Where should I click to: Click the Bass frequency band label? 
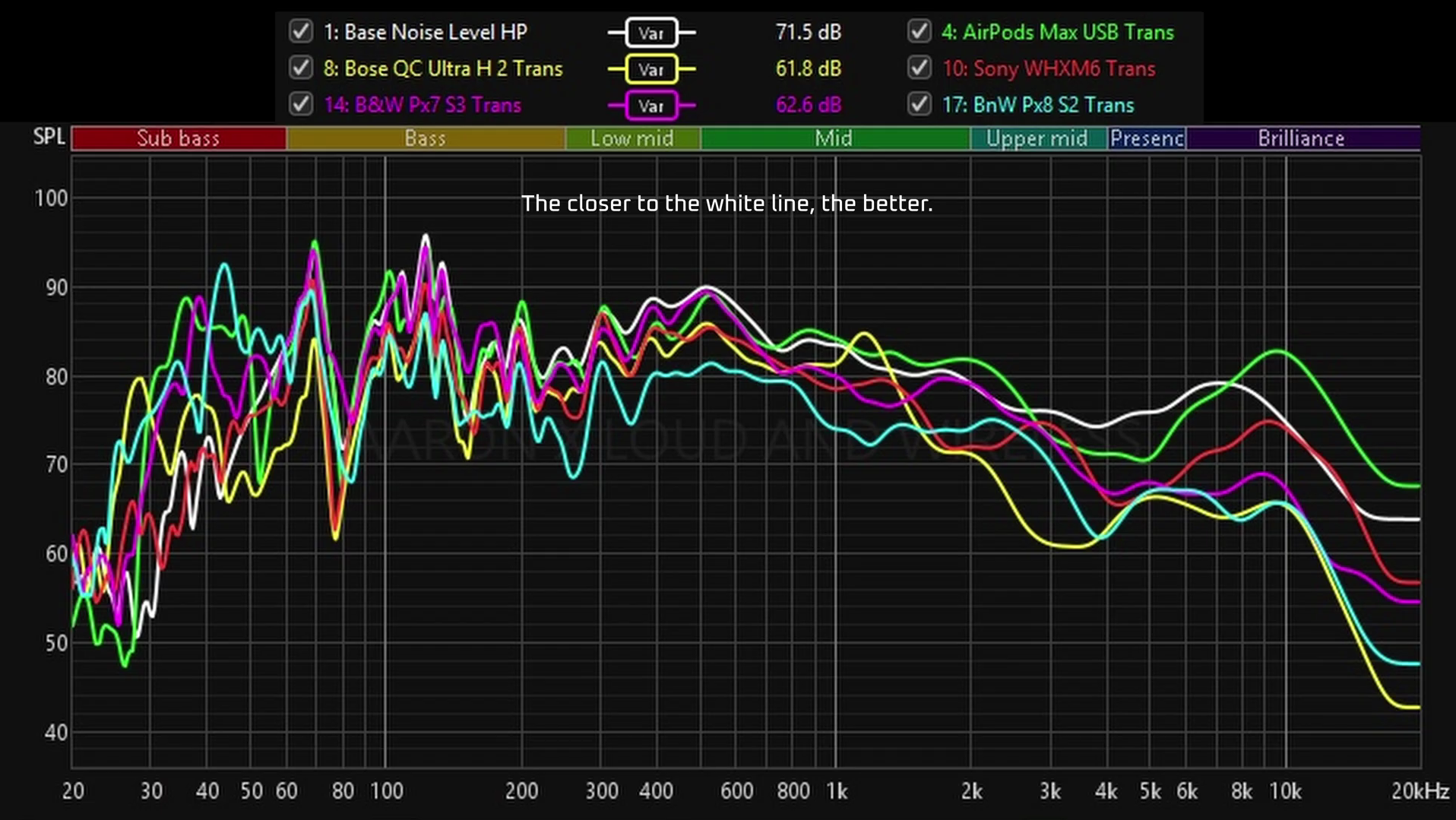click(426, 138)
